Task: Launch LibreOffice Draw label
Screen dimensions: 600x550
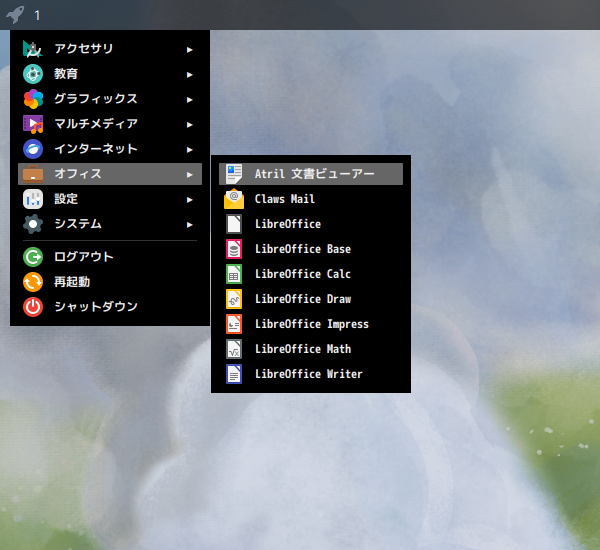Action: tap(303, 299)
